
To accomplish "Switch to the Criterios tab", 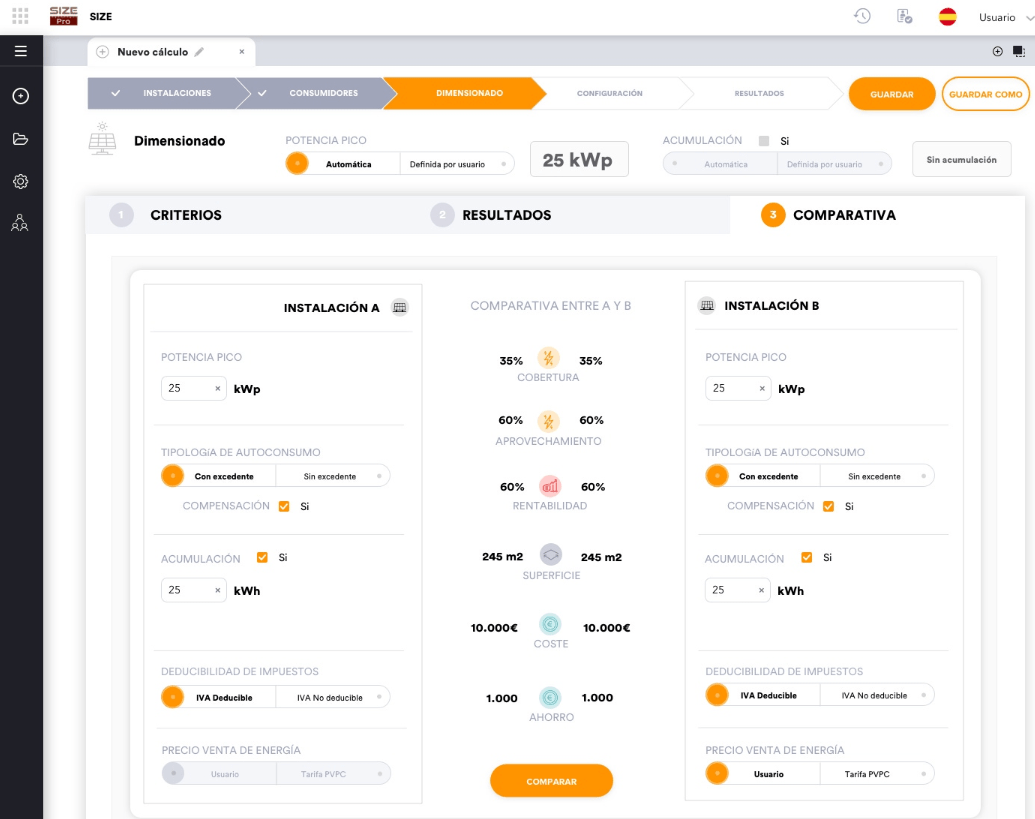I will pyautogui.click(x=185, y=215).
